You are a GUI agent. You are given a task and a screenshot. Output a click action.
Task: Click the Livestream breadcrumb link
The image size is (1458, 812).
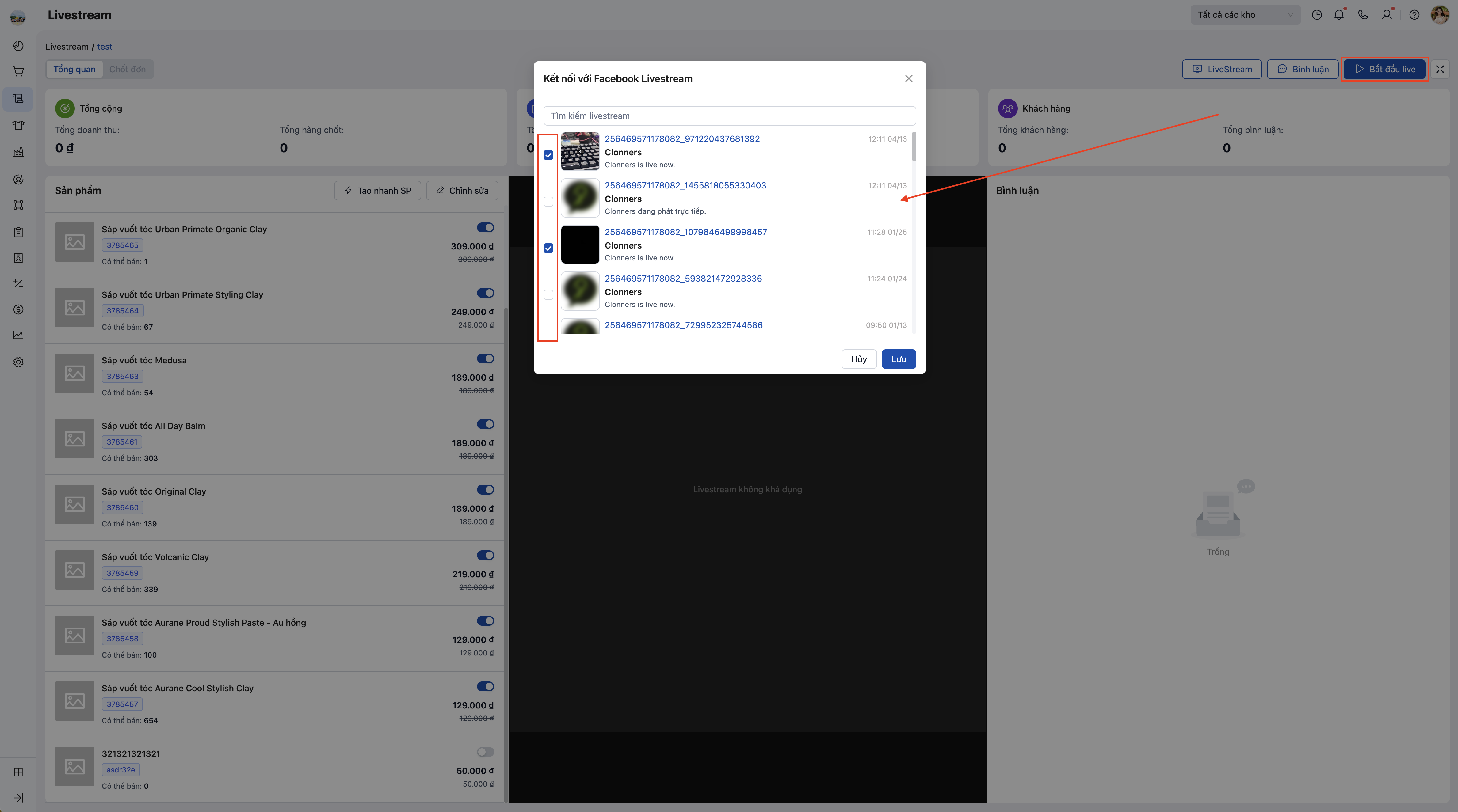(67, 46)
